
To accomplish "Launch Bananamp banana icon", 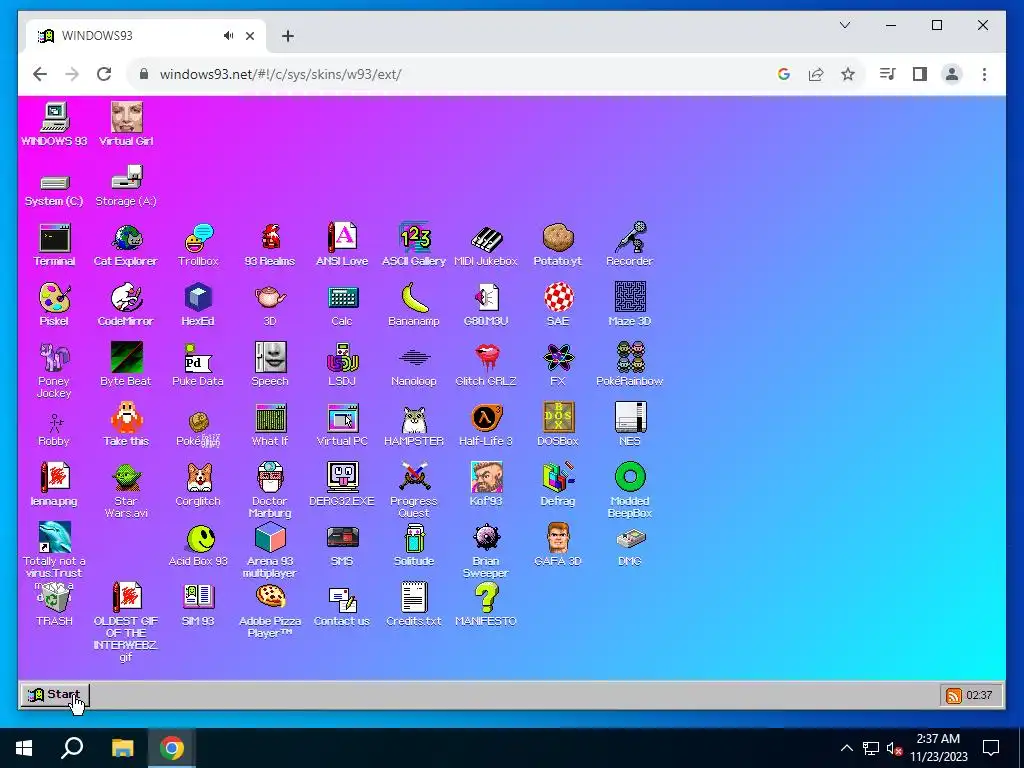I will coord(414,298).
